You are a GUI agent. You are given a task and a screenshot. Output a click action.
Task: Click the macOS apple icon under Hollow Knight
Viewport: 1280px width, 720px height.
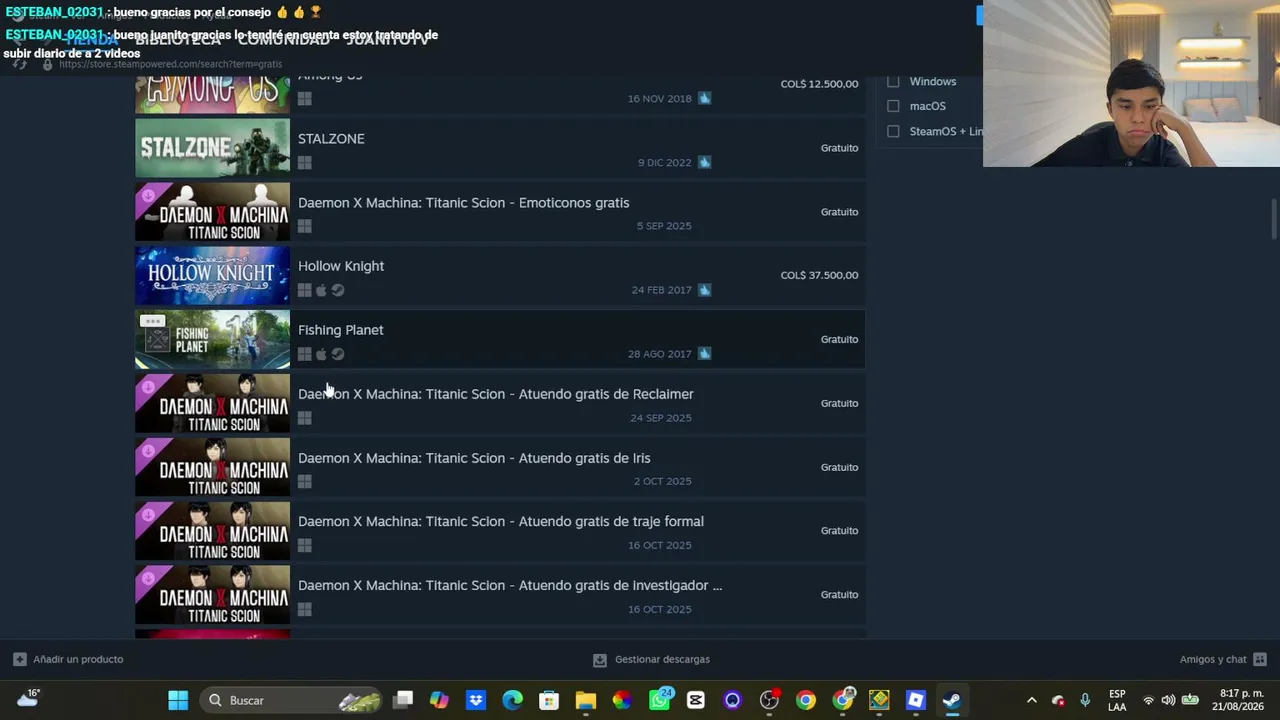coord(321,290)
